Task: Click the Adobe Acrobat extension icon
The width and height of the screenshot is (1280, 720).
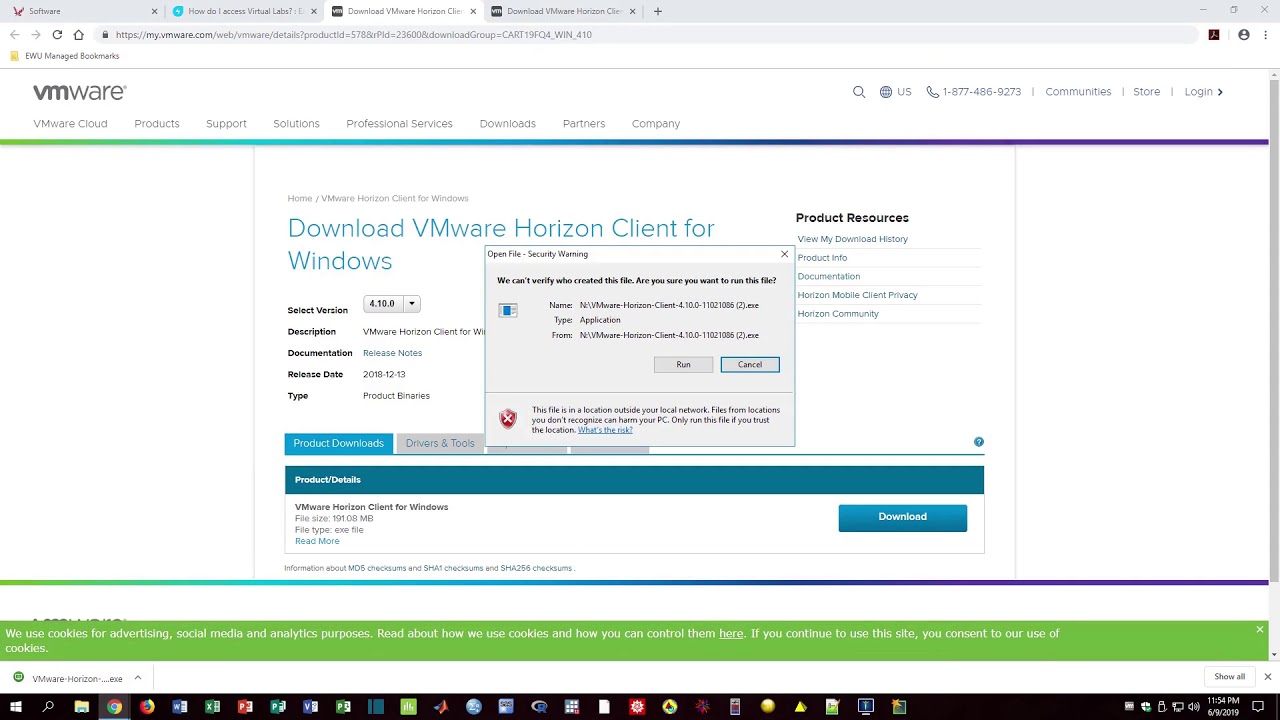Action: point(1214,35)
